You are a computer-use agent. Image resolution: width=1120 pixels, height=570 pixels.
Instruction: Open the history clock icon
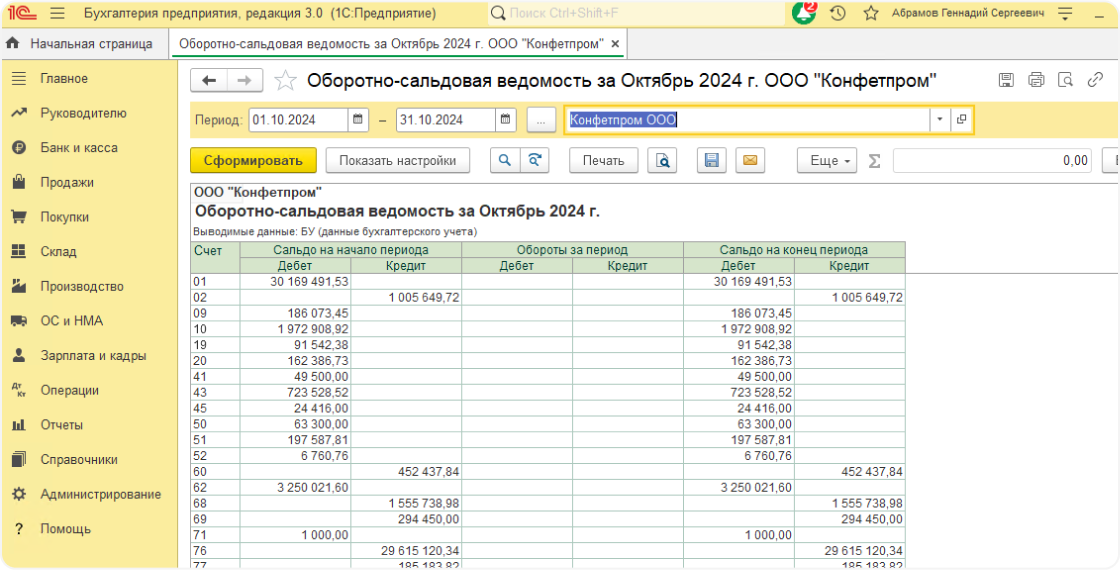click(838, 14)
